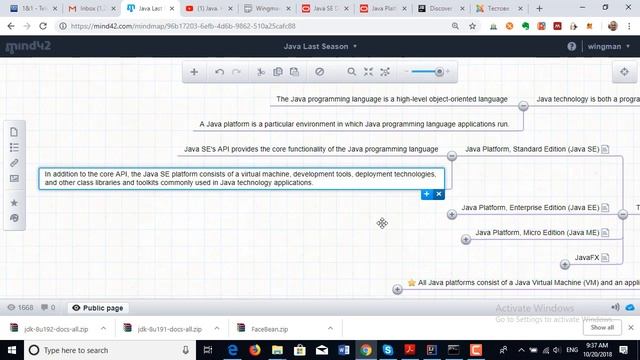Image resolution: width=640 pixels, height=360 pixels.
Task: Open the star icons sidebar tool
Action: tap(14, 202)
